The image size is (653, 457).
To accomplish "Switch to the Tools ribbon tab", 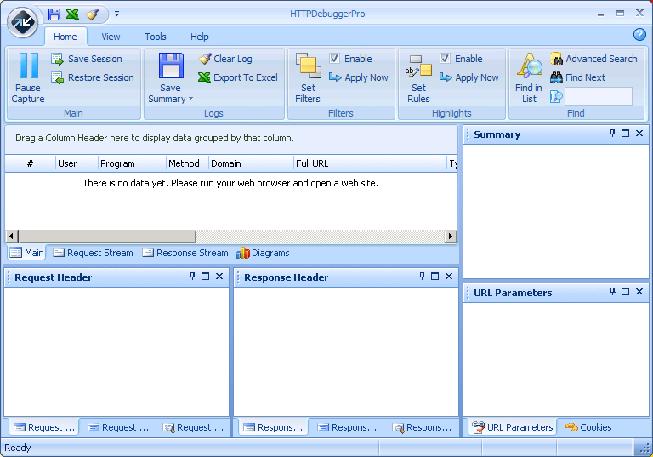I will pos(155,37).
